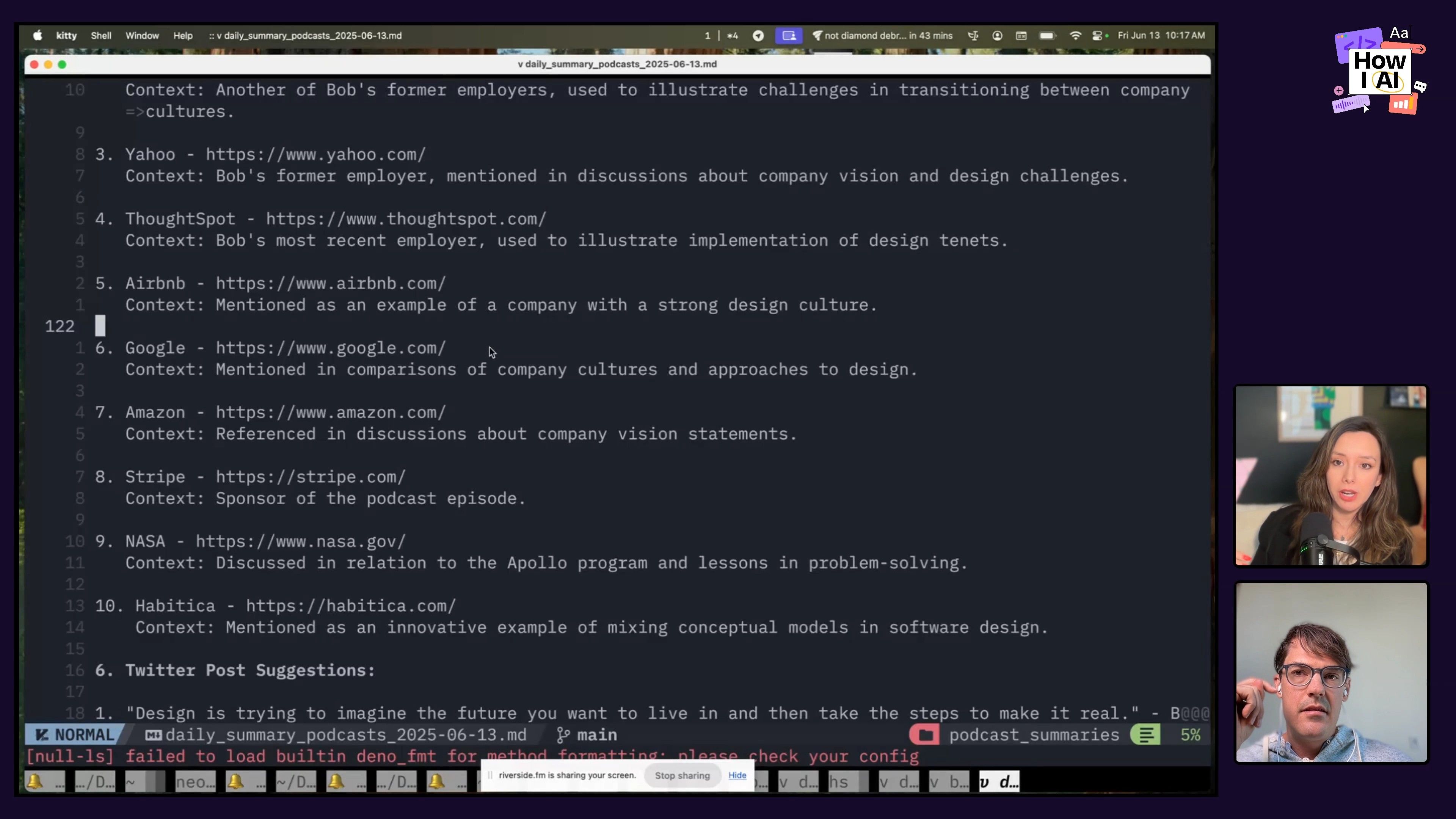Open the 'not diamond debr...' meeting reminder
The width and height of the screenshot is (1456, 819).
[x=882, y=36]
